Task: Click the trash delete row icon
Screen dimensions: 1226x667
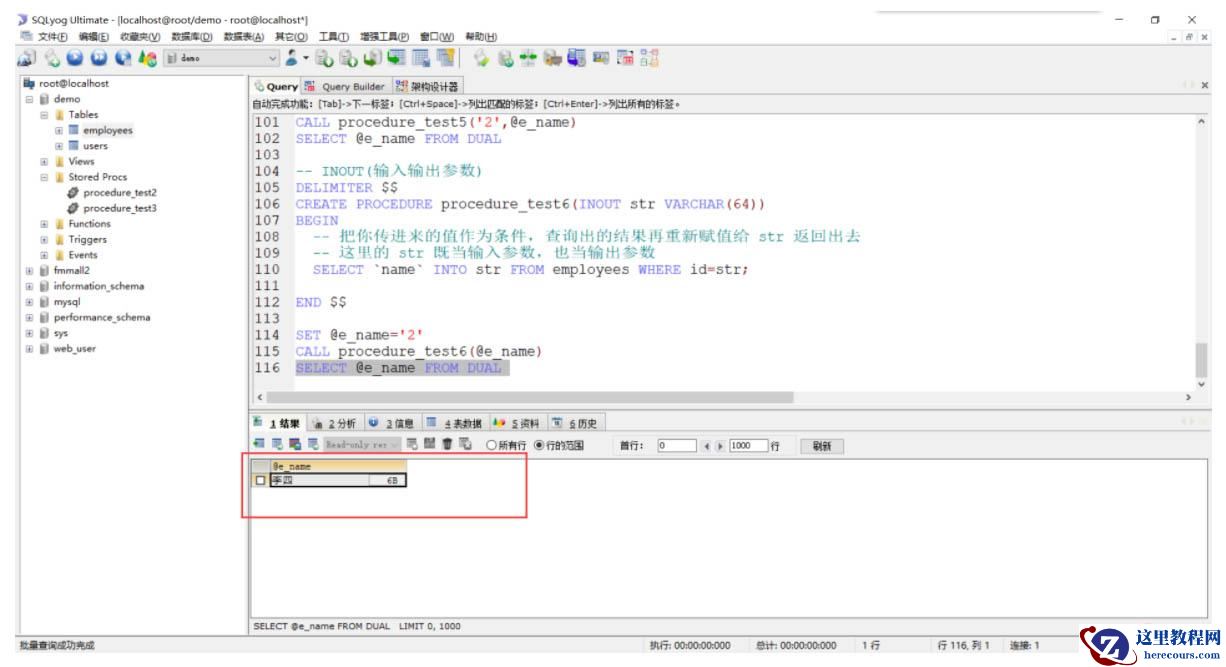Action: pyautogui.click(x=448, y=444)
